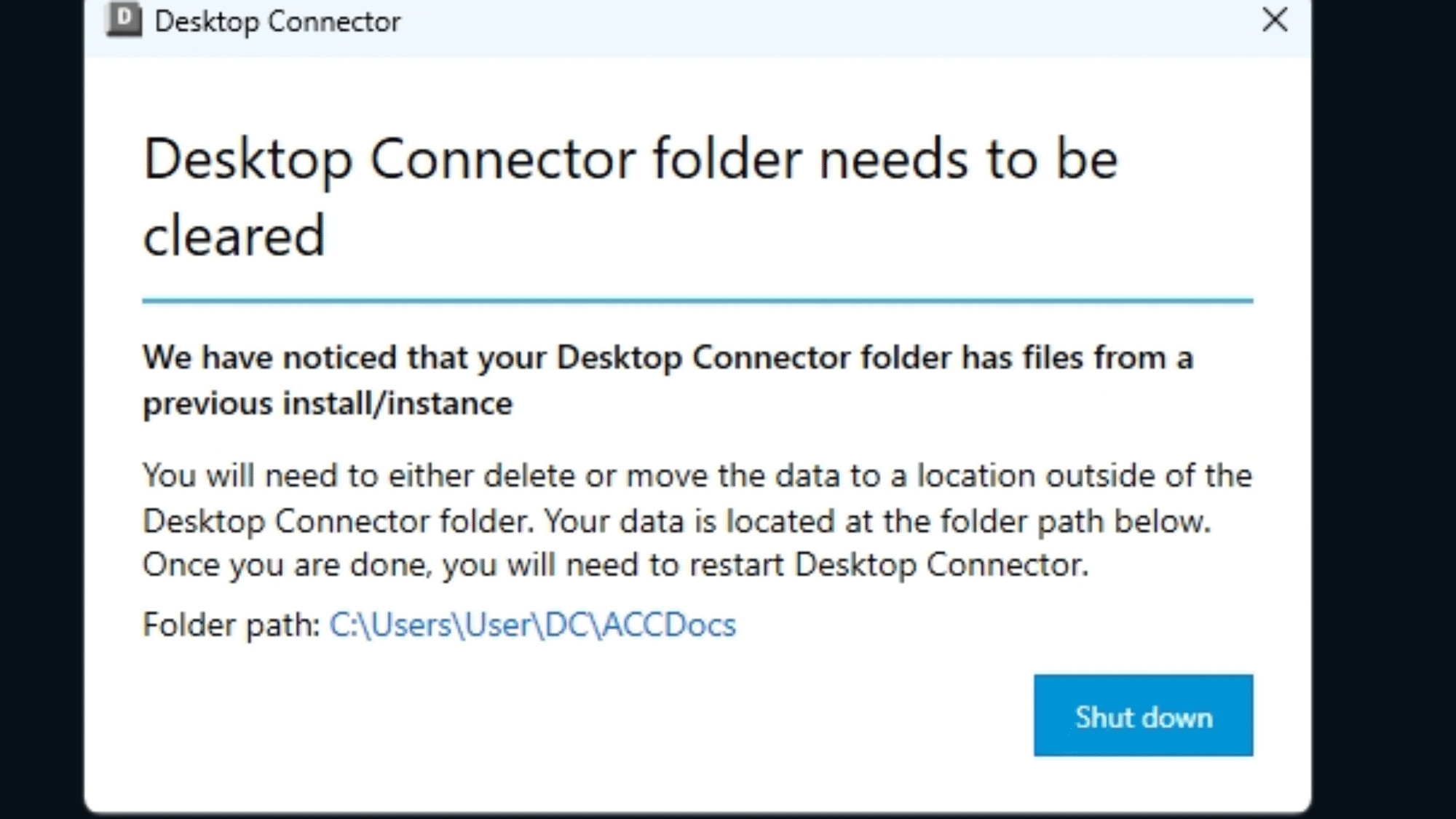Click the 'Folder path:' label
1456x819 pixels.
231,625
